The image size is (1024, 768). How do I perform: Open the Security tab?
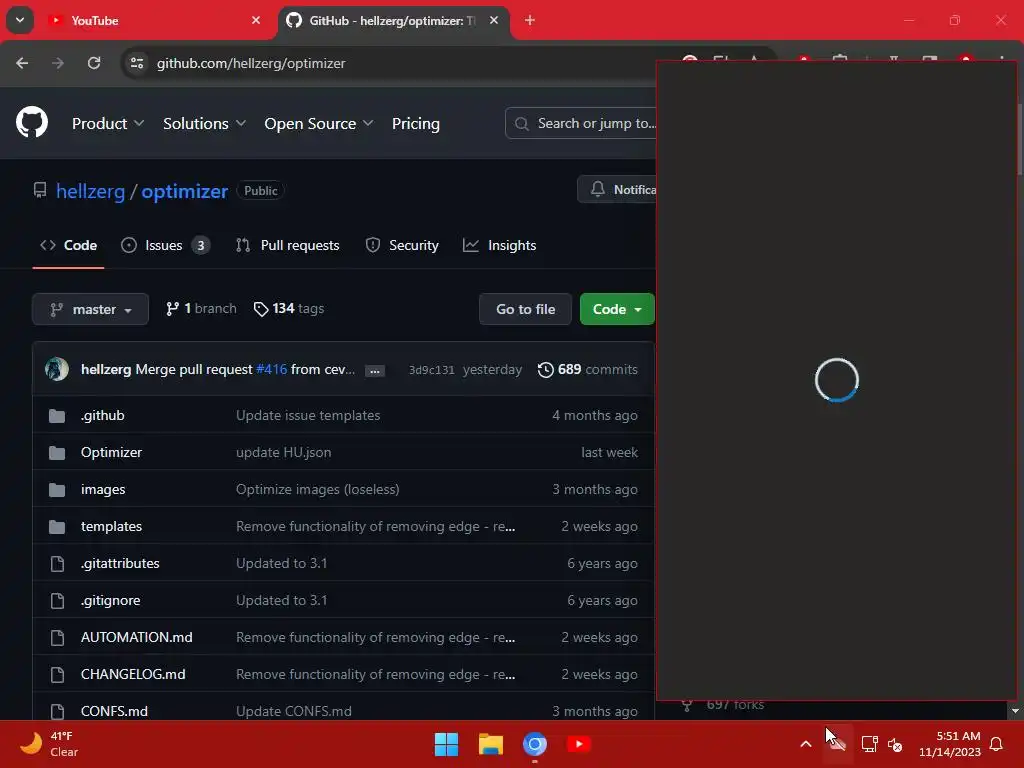[x=402, y=246]
